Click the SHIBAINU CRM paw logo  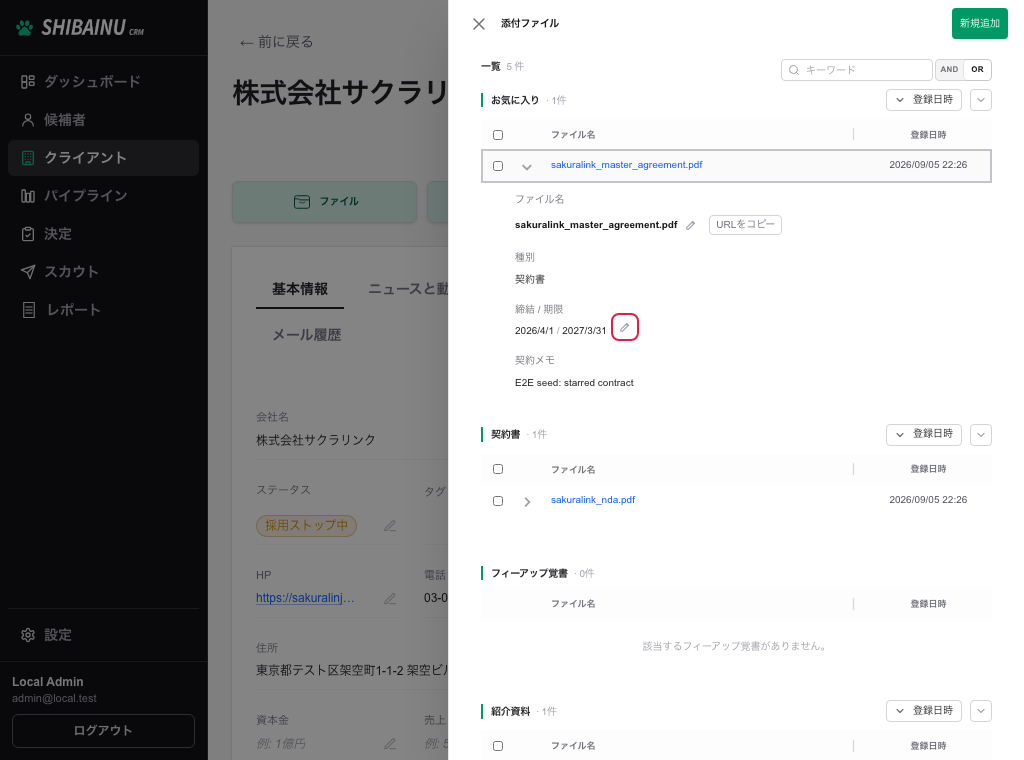[80, 28]
